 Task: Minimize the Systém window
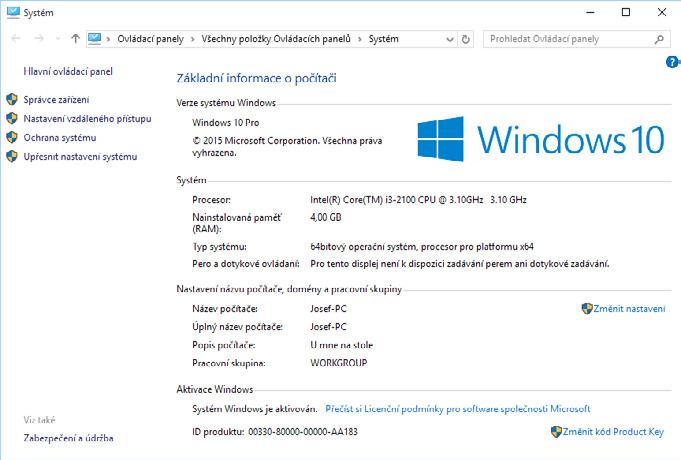590,12
